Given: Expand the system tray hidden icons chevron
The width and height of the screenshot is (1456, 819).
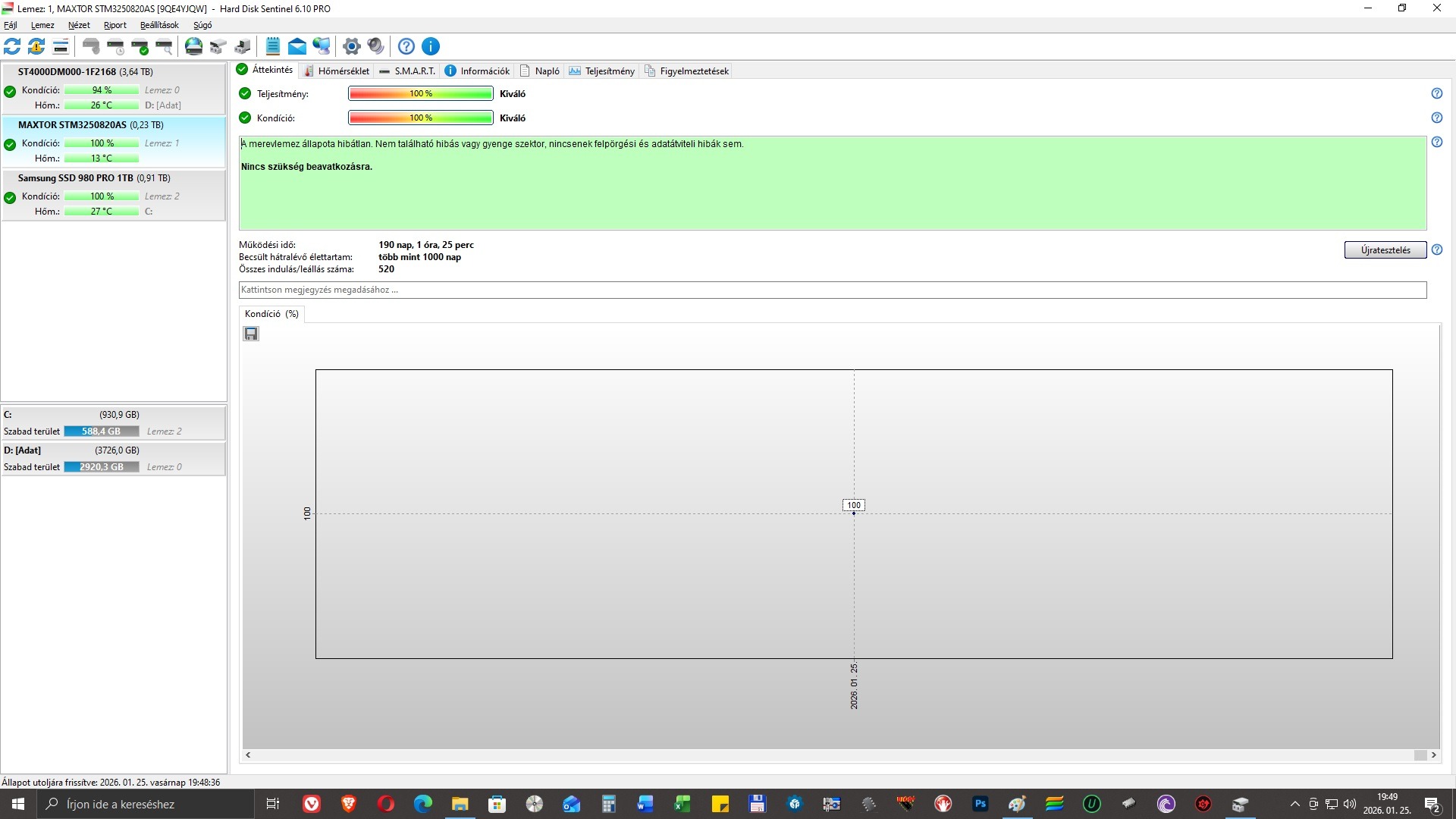Looking at the screenshot, I should (x=1294, y=804).
